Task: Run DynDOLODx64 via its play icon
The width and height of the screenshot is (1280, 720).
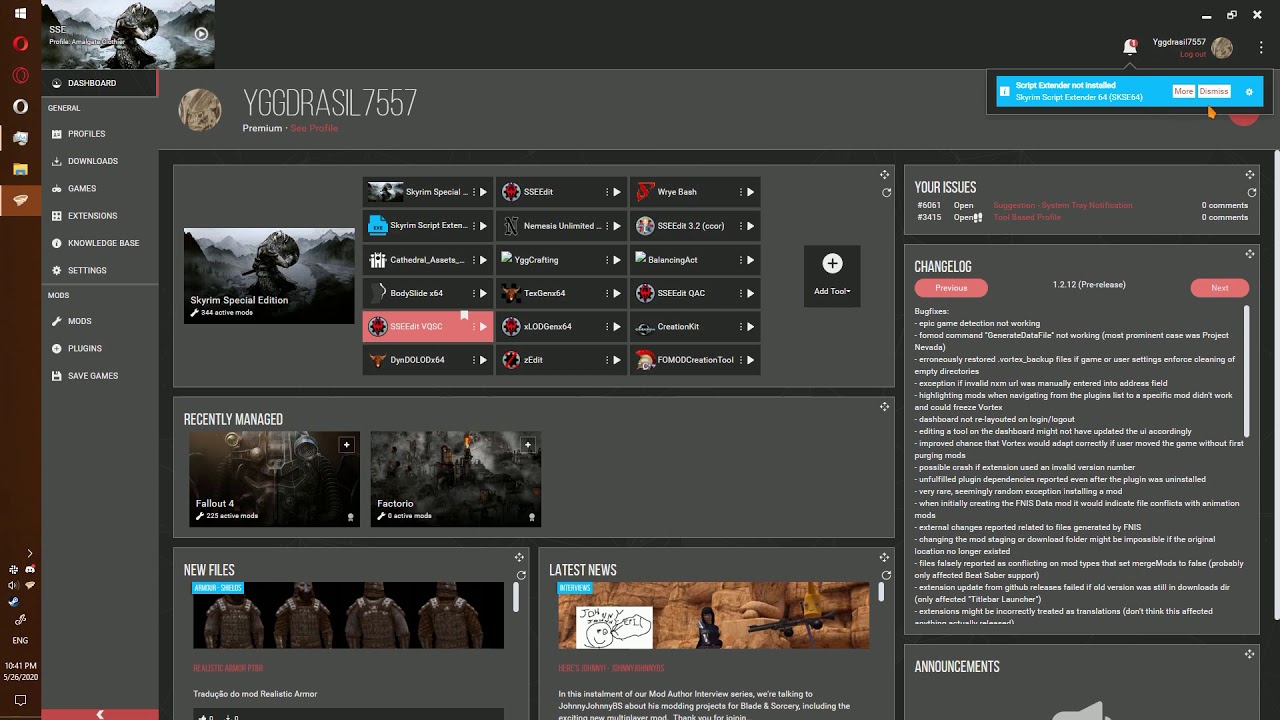Action: pyautogui.click(x=484, y=360)
